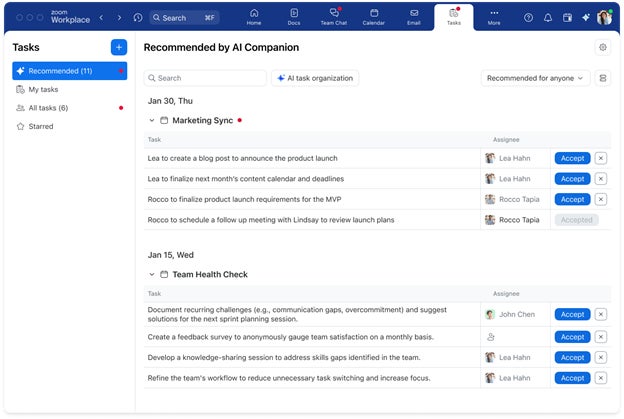Dismiss the knowledge-sharing session task
The height and width of the screenshot is (419, 624).
click(x=601, y=357)
